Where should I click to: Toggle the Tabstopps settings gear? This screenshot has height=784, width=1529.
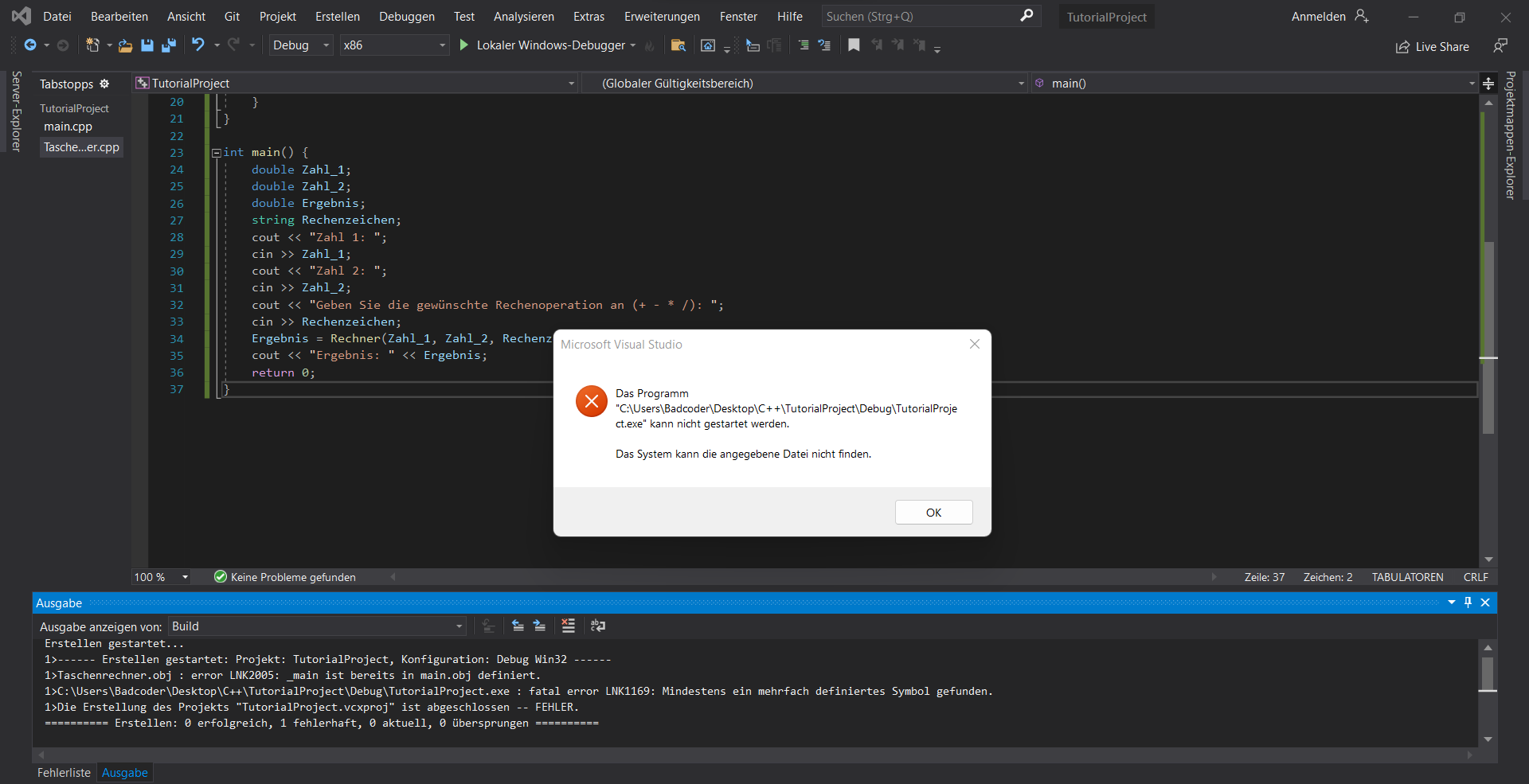tap(104, 84)
